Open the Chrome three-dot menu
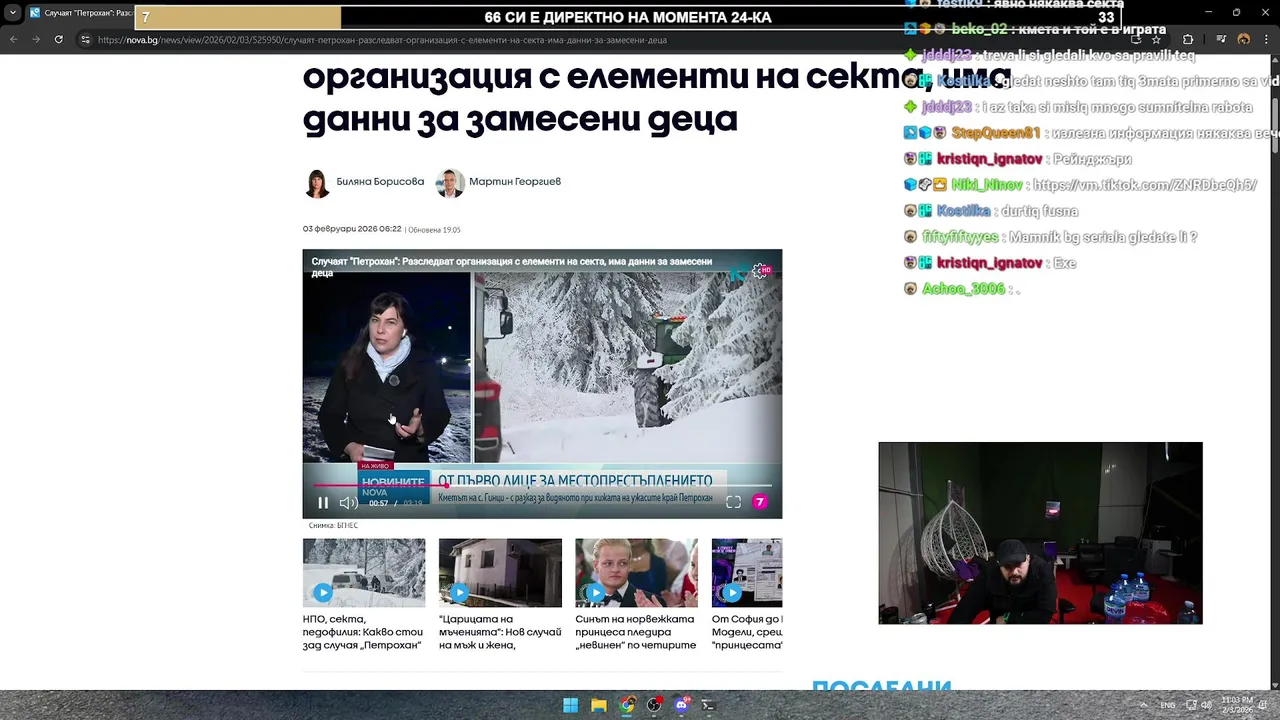This screenshot has width=1280, height=720. tap(1266, 40)
